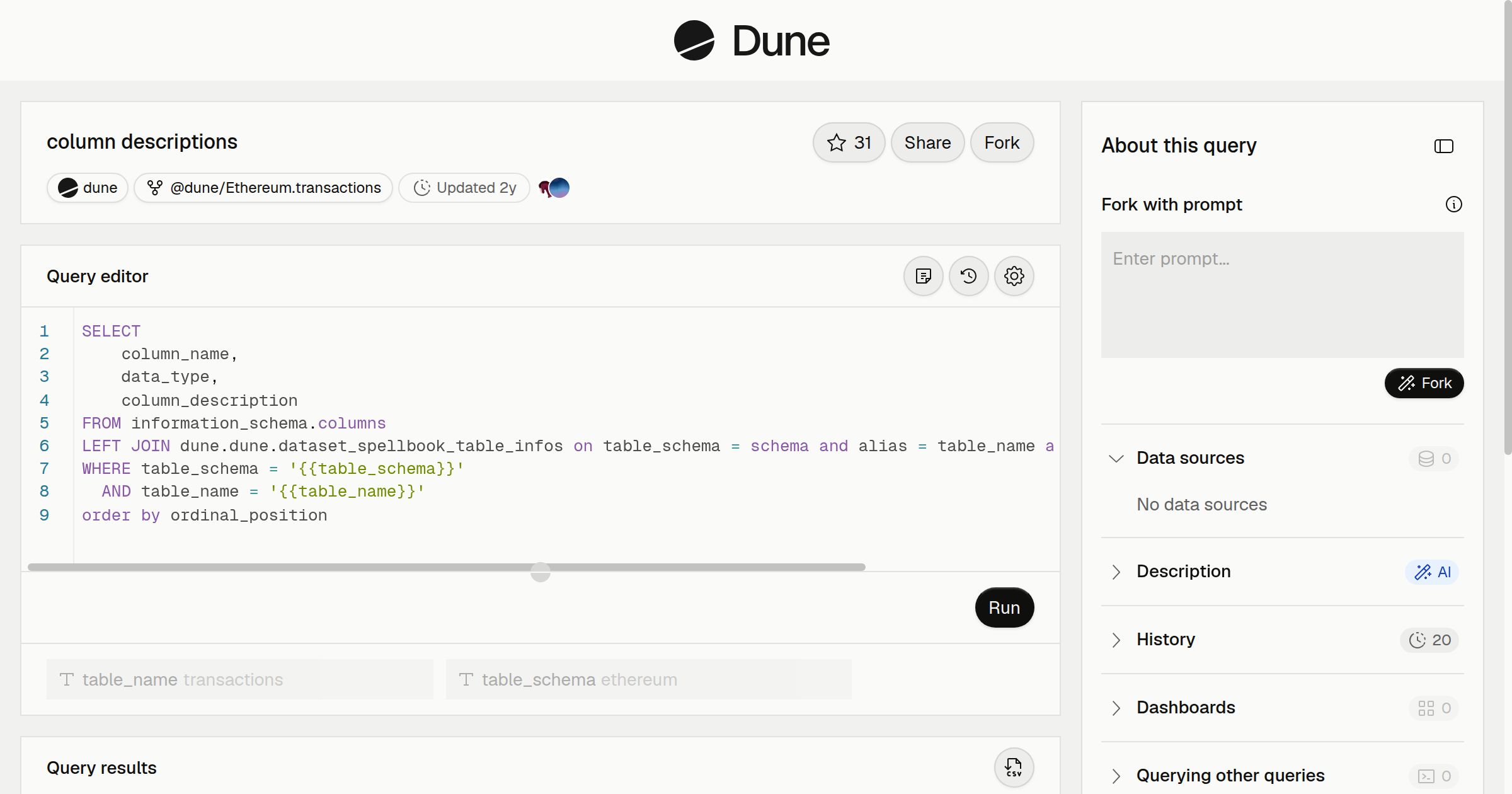Export query results as CSV
1512x794 pixels.
click(x=1014, y=768)
